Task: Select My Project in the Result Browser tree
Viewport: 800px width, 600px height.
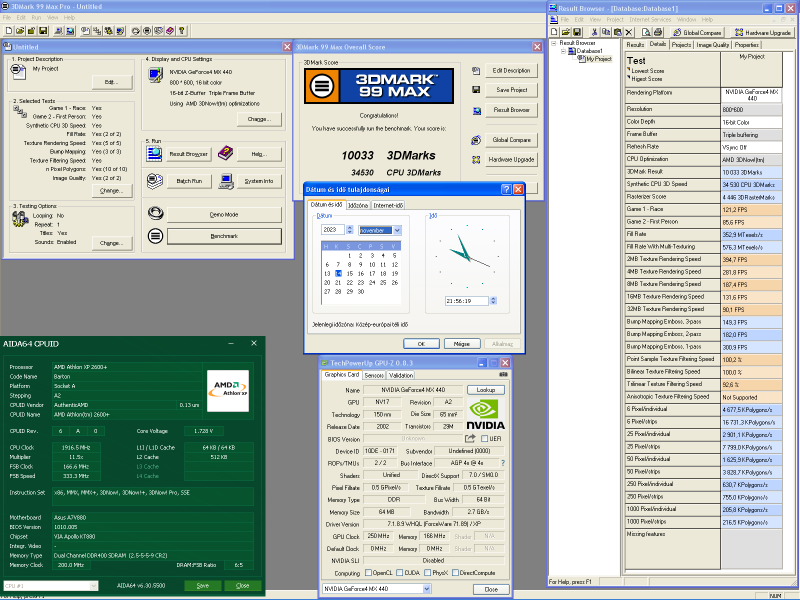Action: click(x=598, y=59)
